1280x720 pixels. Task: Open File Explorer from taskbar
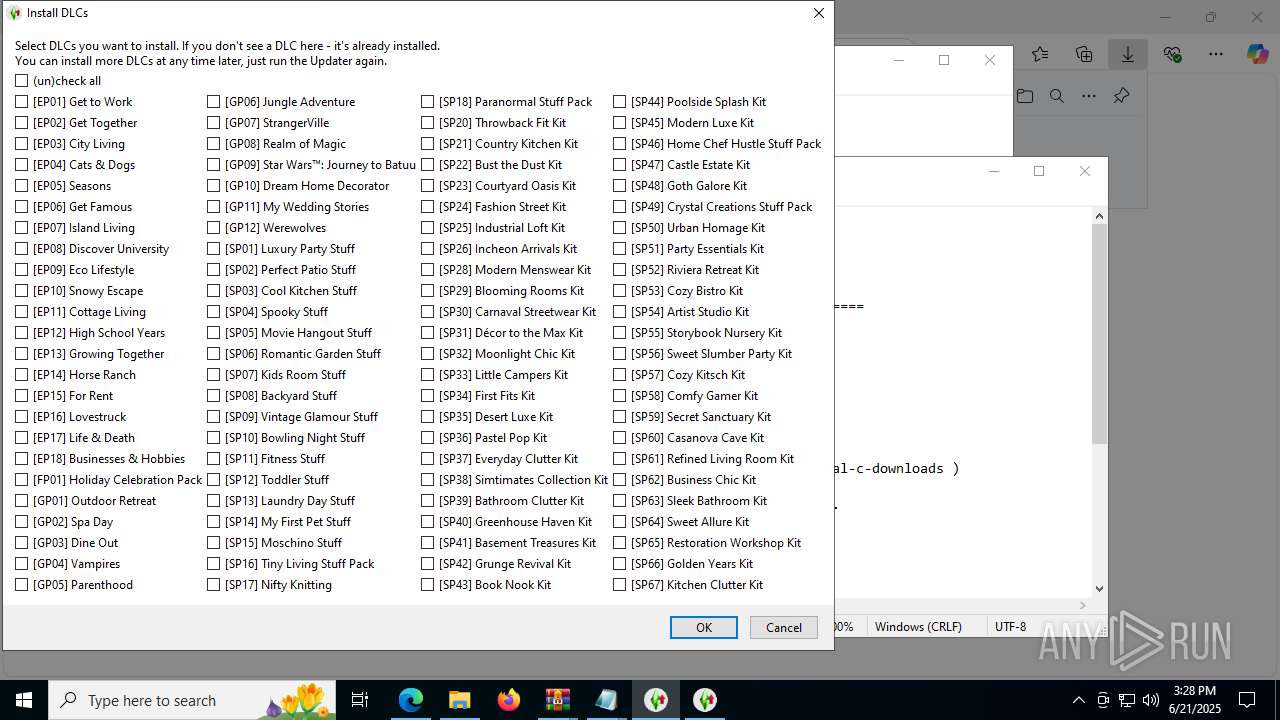coord(459,700)
